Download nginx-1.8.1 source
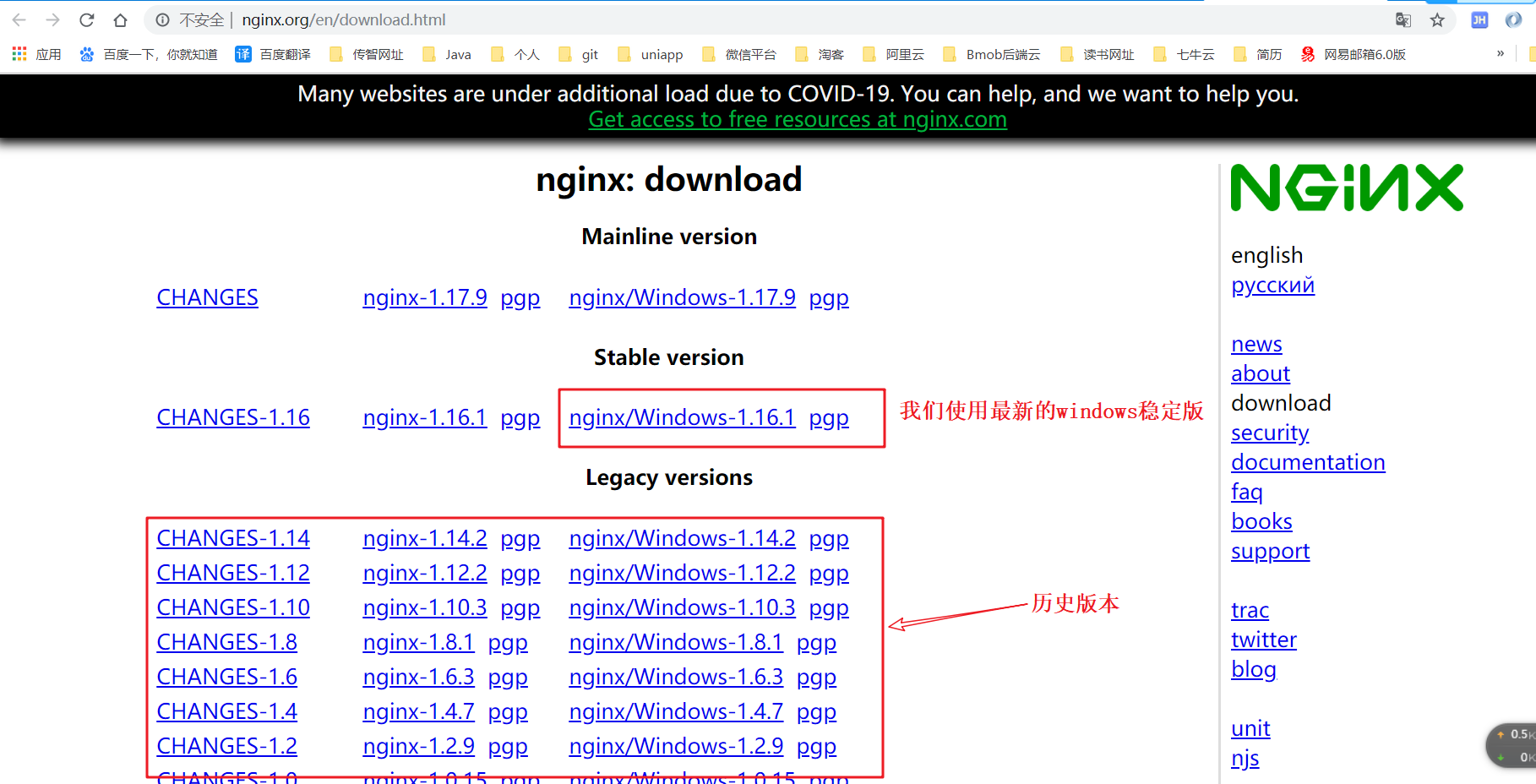Image resolution: width=1536 pixels, height=784 pixels. pos(418,642)
